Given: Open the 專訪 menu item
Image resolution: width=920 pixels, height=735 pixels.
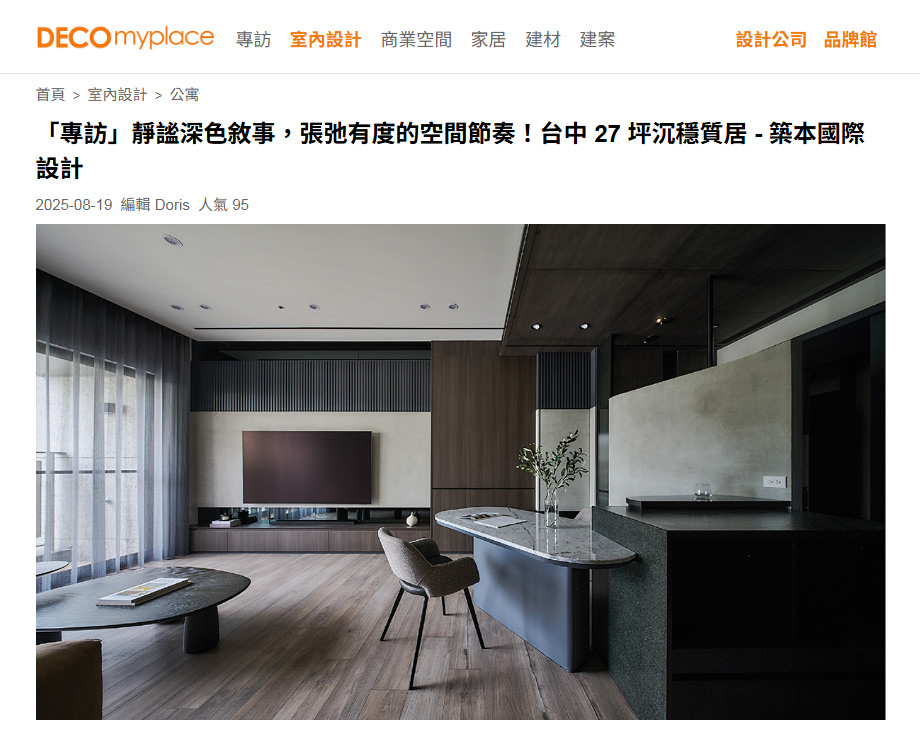Looking at the screenshot, I should click(x=253, y=39).
